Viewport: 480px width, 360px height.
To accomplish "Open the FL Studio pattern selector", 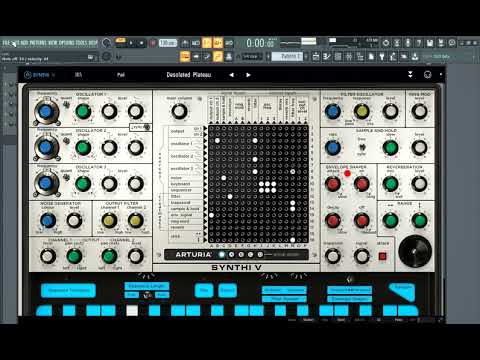I will pyautogui.click(x=287, y=56).
